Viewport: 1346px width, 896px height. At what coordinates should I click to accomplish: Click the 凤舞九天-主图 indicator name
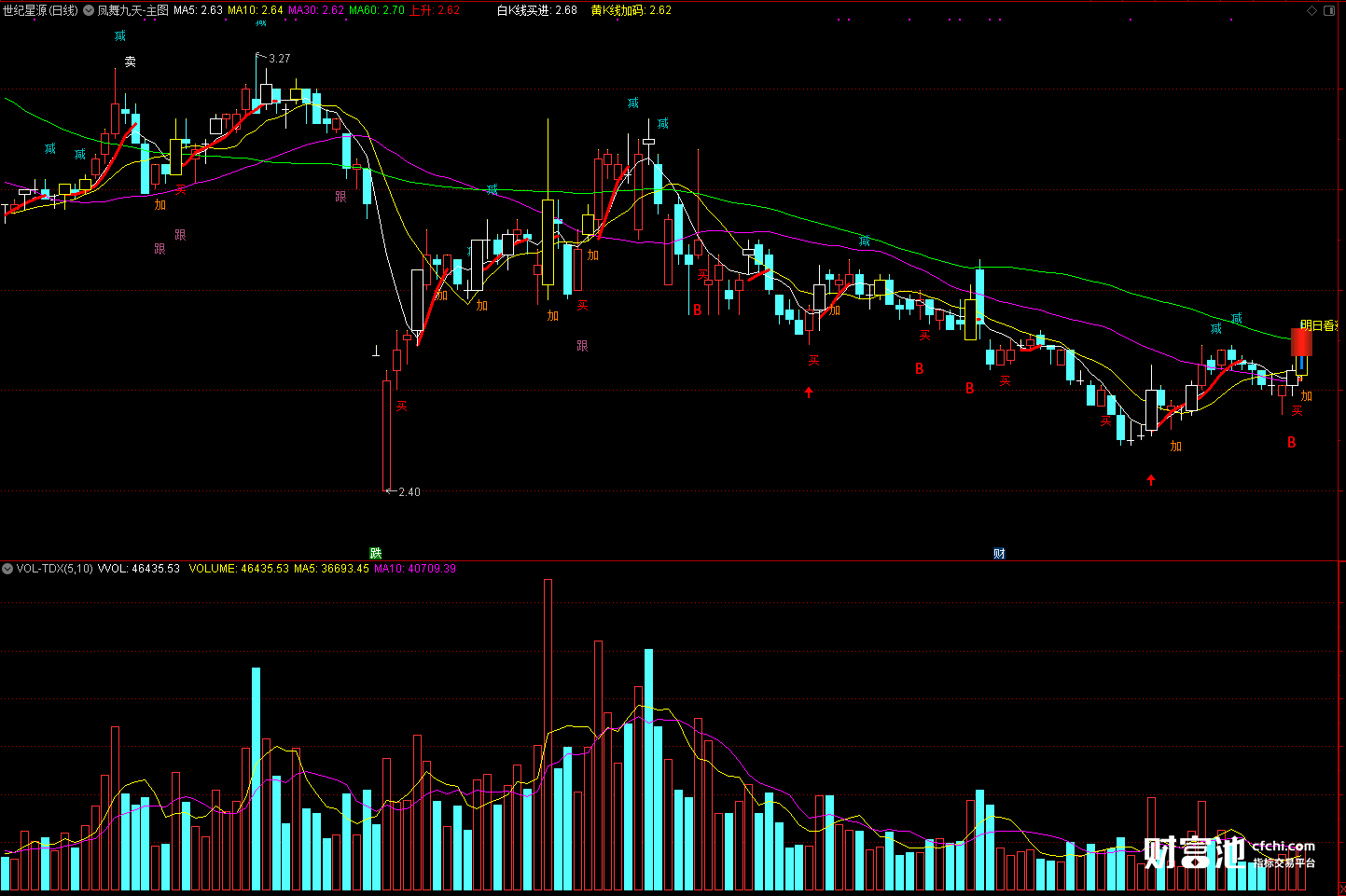pos(132,10)
